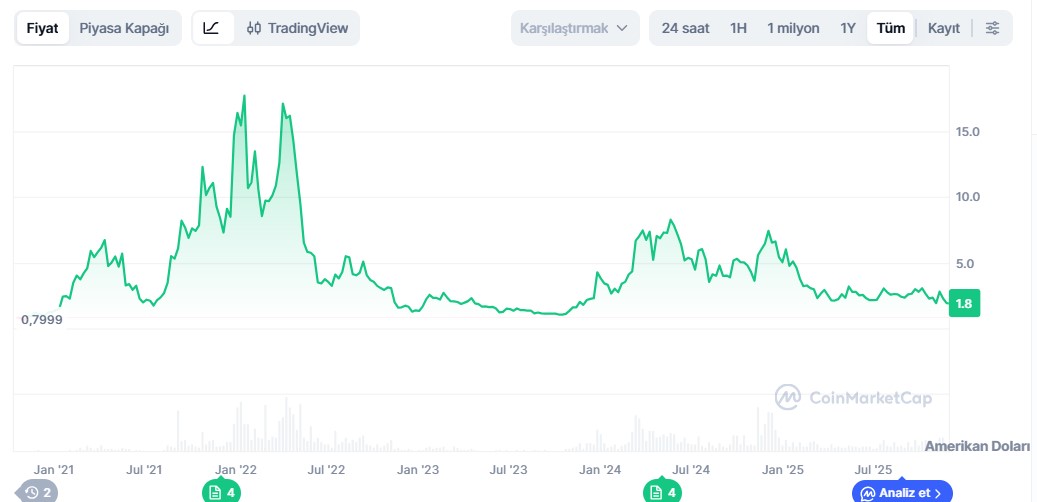This screenshot has height=502, width=1037.
Task: Select the 1H time range
Action: [738, 28]
